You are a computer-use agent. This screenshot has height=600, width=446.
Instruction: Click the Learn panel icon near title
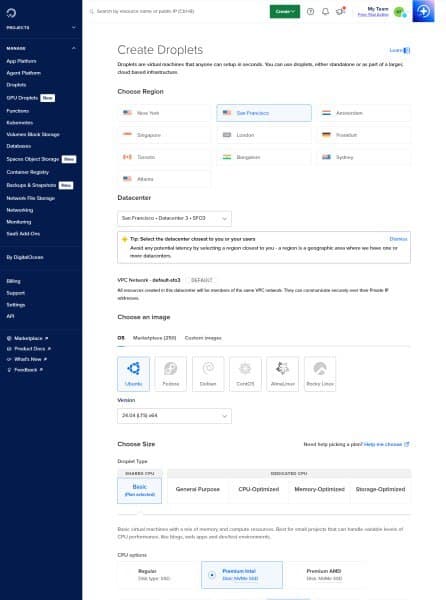(407, 50)
